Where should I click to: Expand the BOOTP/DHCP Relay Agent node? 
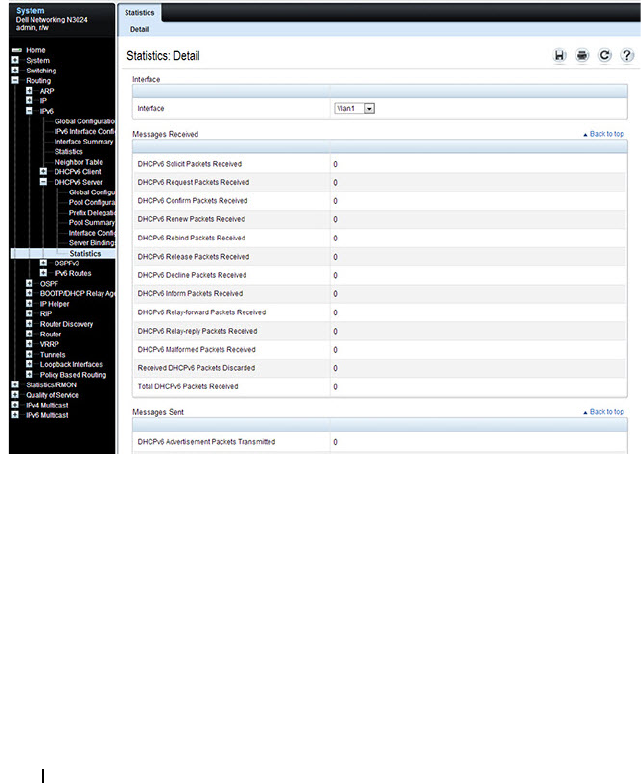(x=29, y=293)
